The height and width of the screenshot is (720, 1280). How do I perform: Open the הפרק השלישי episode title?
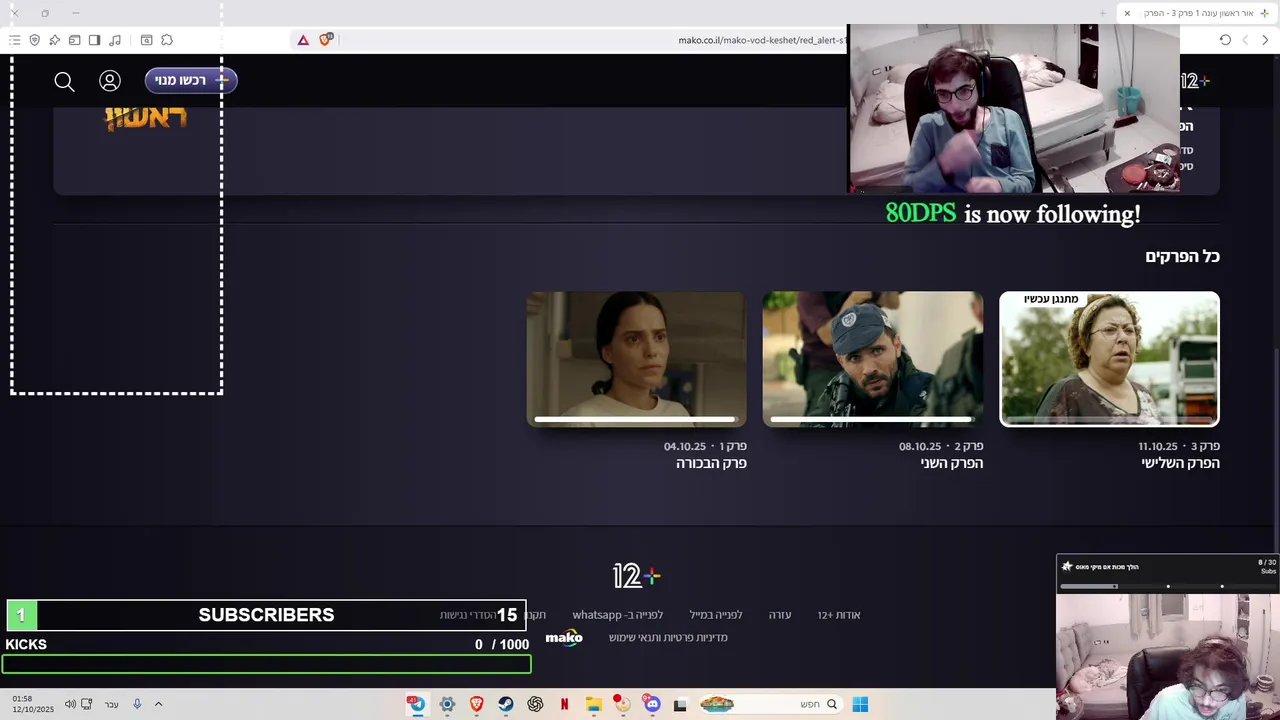click(x=1180, y=463)
